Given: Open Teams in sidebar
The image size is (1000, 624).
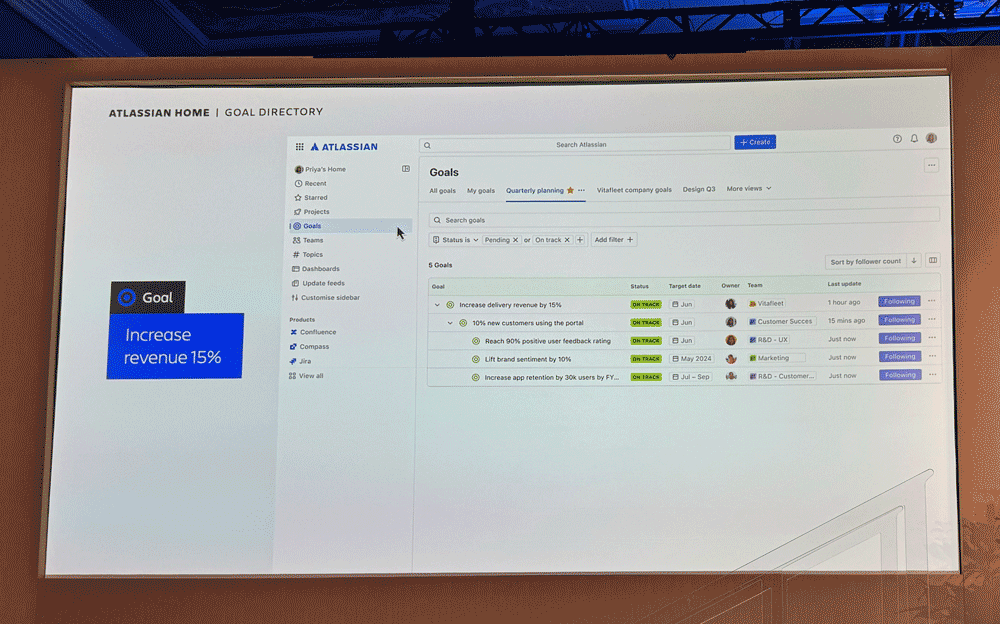Looking at the screenshot, I should point(308,241).
